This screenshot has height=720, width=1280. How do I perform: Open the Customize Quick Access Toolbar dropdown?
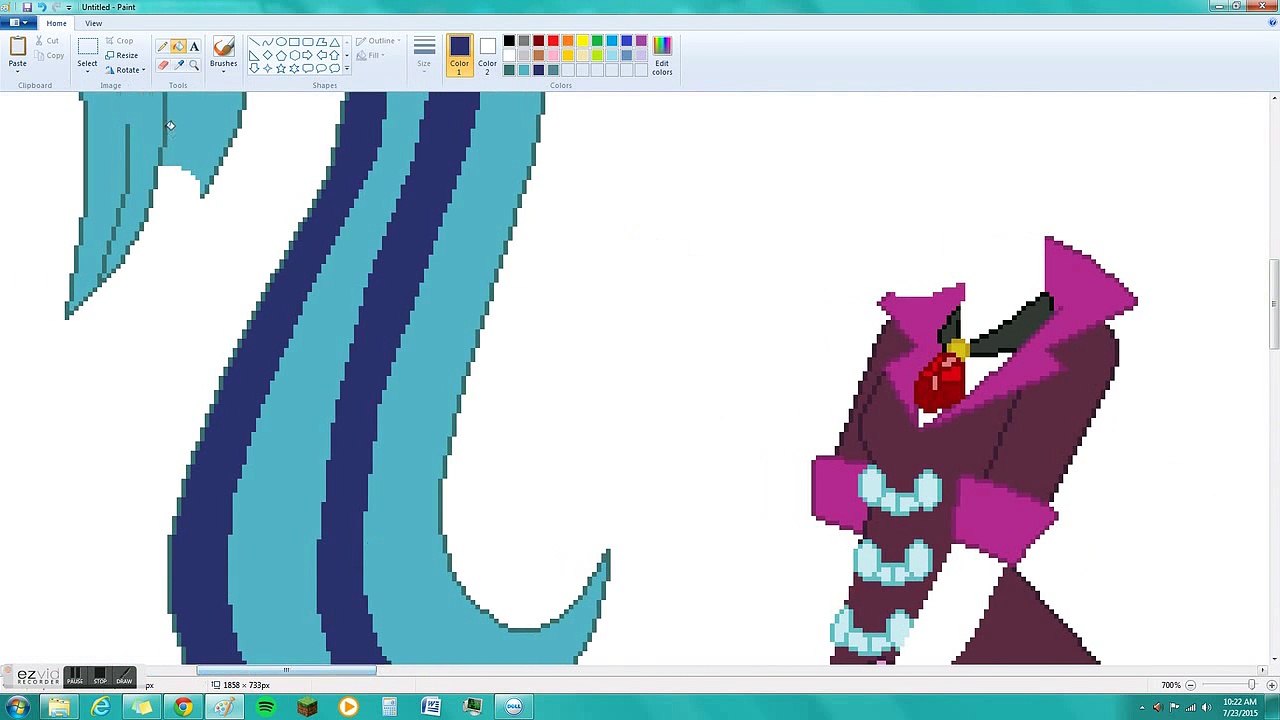(x=69, y=7)
